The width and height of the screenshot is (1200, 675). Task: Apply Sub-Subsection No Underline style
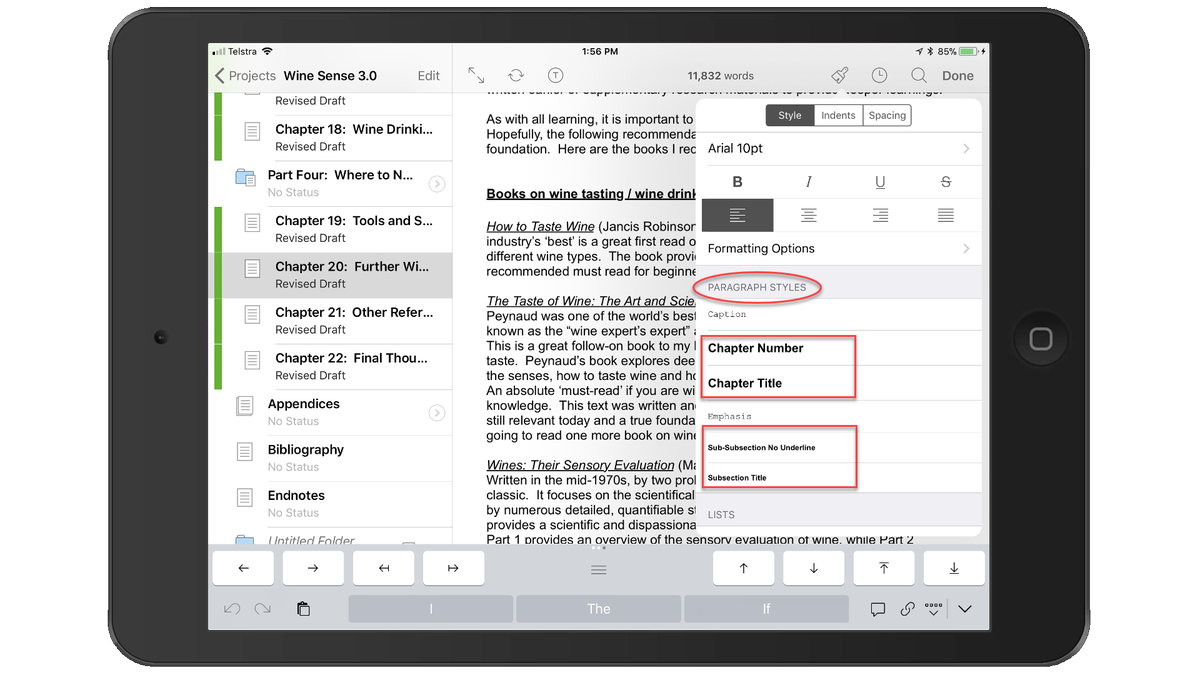point(839,447)
